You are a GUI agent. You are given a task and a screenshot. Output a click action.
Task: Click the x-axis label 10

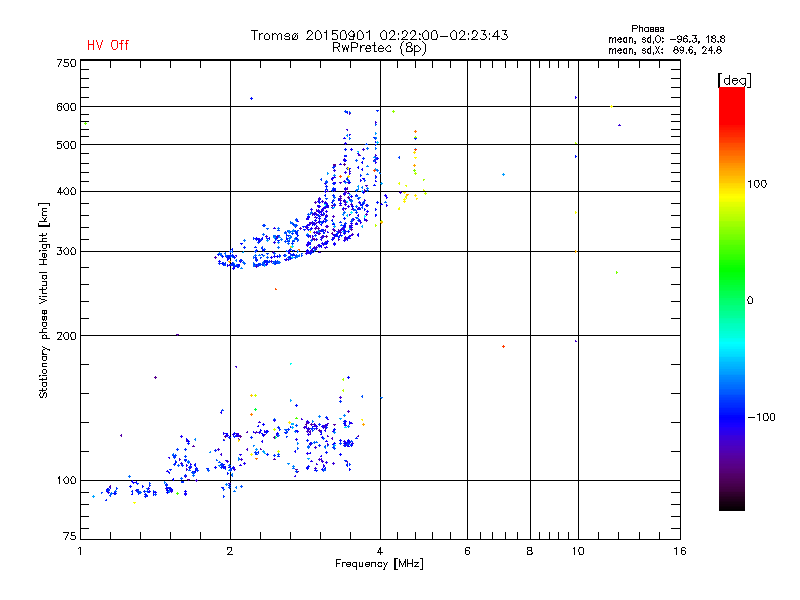coord(578,551)
